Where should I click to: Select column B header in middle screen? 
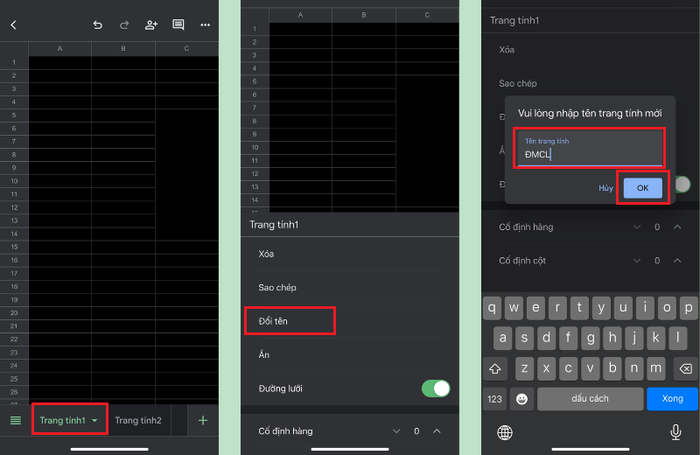pyautogui.click(x=364, y=15)
